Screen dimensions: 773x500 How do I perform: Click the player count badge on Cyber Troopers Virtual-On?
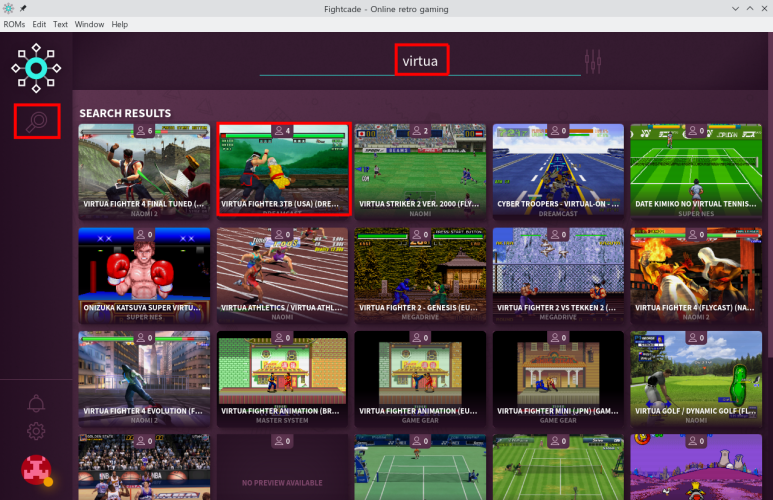[559, 131]
